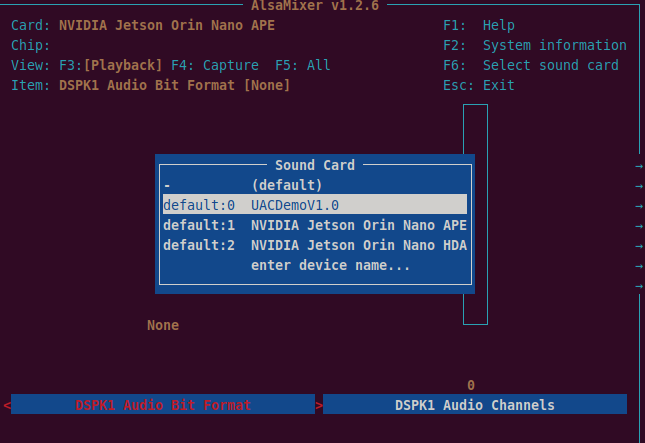Select DSPK1 Audio Bit Format control
This screenshot has width=645, height=443.
163,405
